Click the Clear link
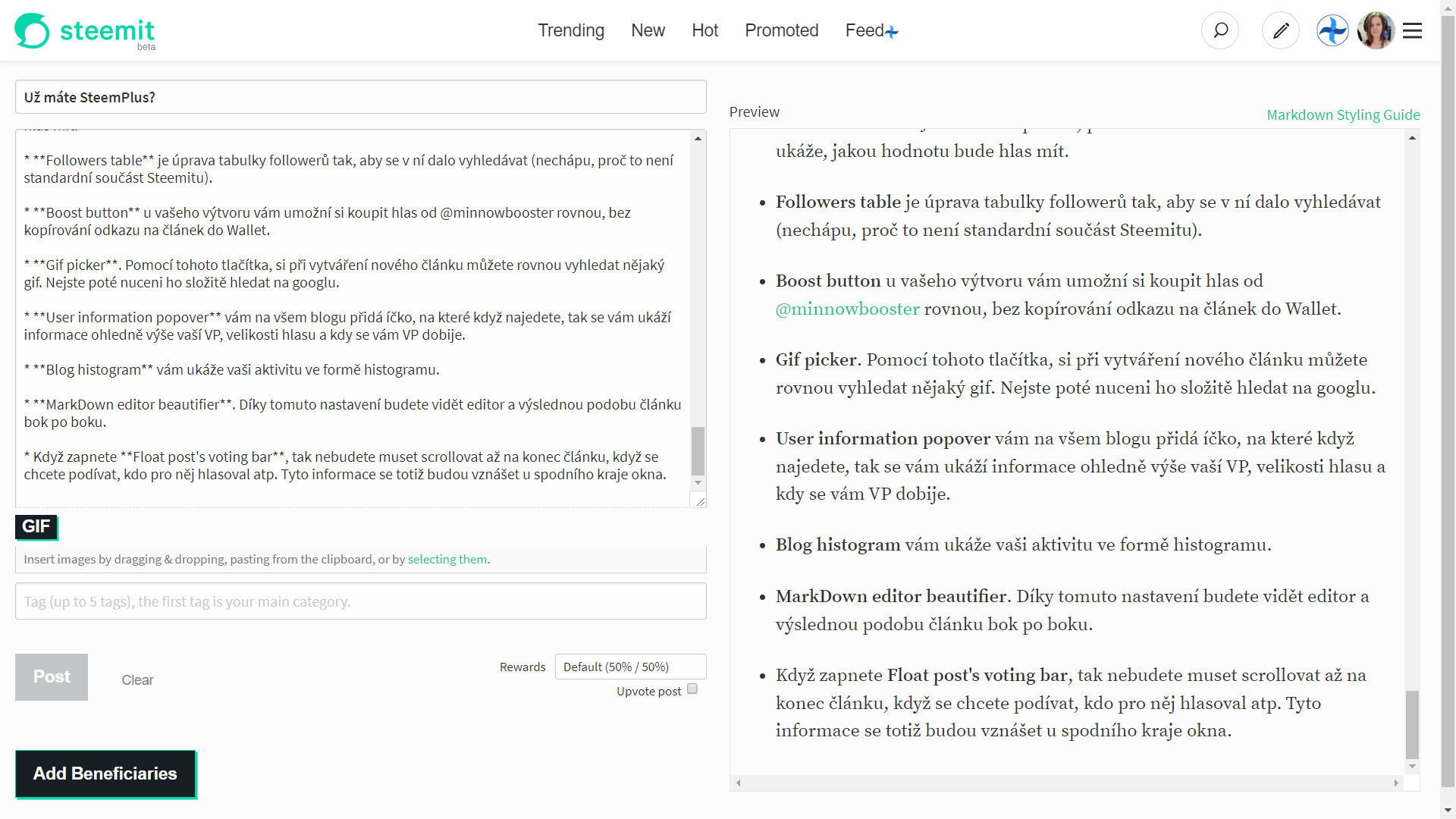 [x=137, y=680]
